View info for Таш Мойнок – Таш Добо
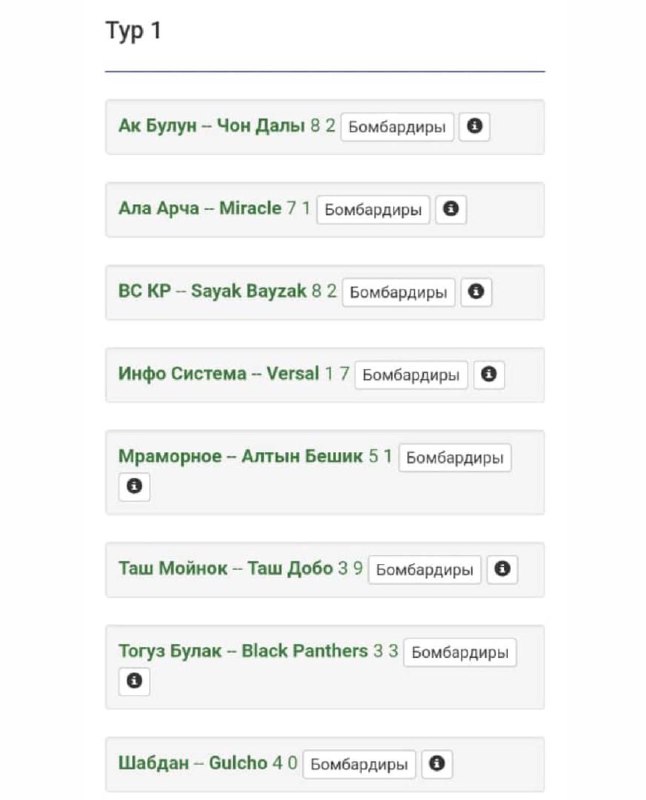The image size is (646, 800). (x=502, y=569)
